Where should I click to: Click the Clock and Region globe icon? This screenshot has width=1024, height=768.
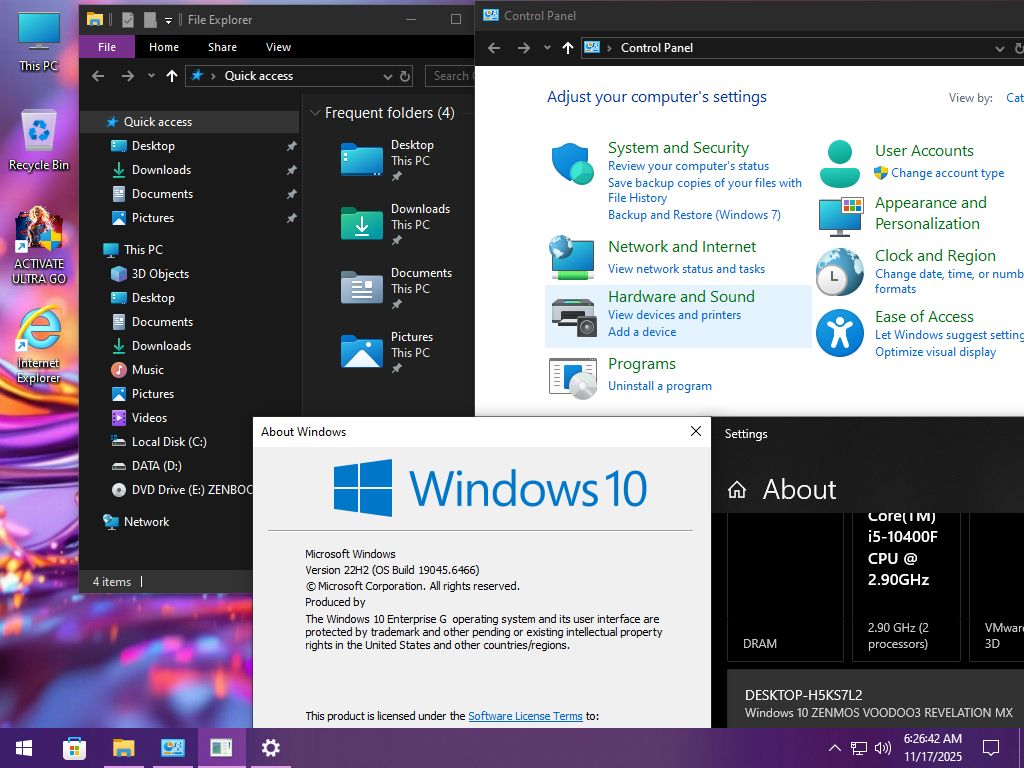840,272
